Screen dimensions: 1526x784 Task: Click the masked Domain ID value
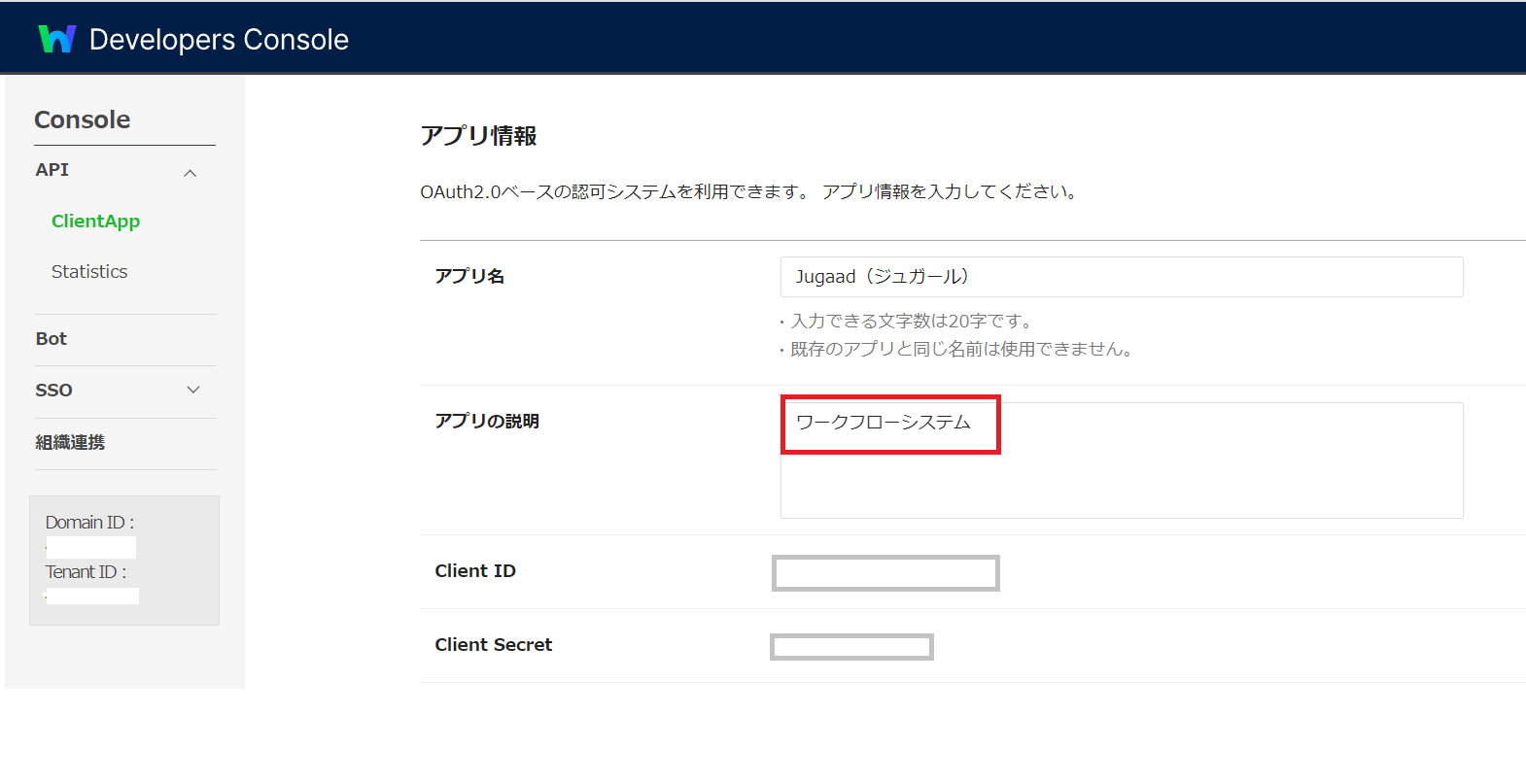click(x=91, y=548)
